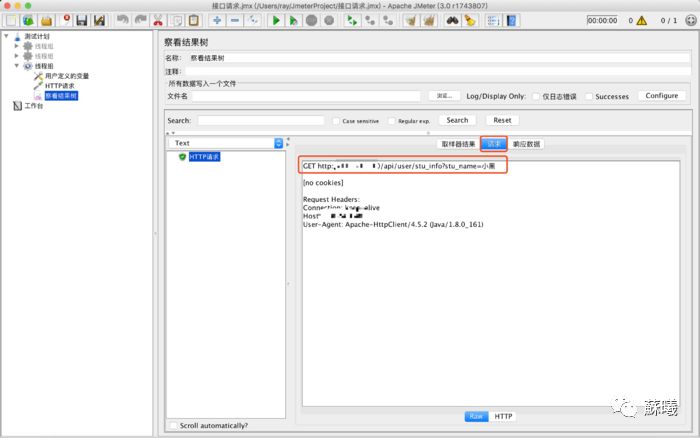Collapse all tree nodes with the minus icon

click(x=235, y=21)
